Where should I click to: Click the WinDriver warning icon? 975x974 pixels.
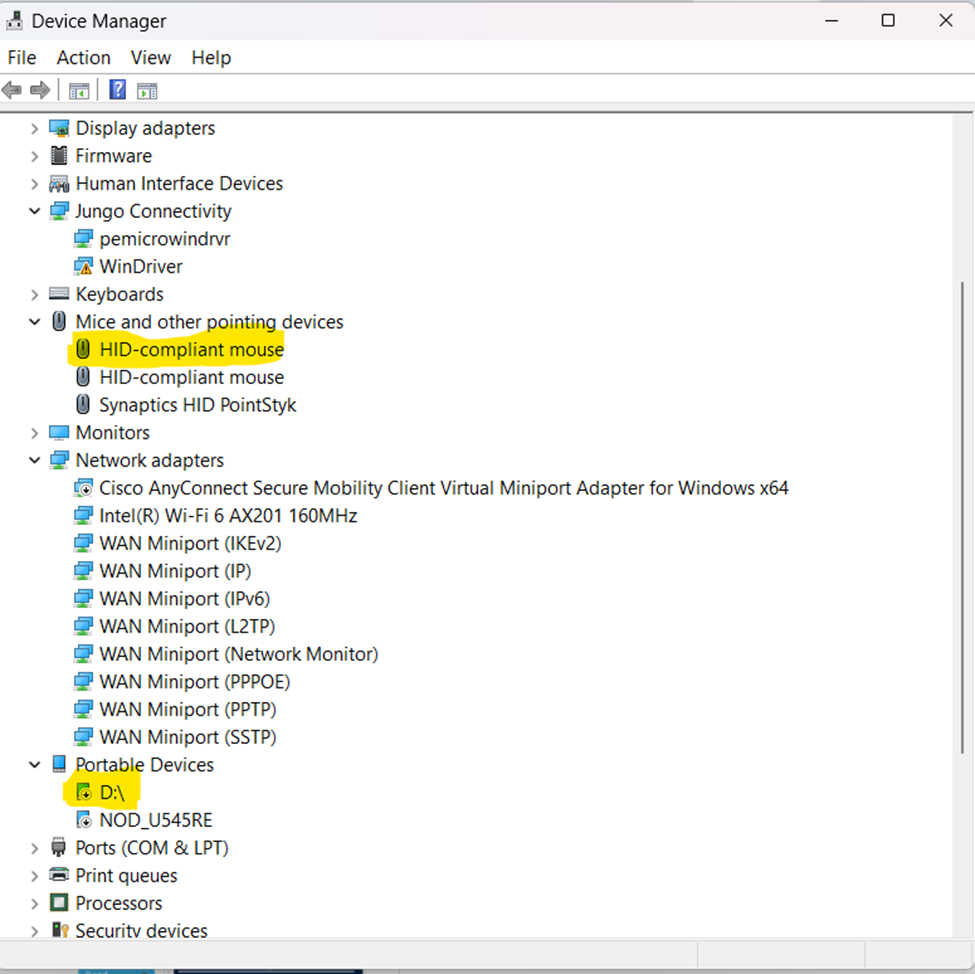(83, 267)
